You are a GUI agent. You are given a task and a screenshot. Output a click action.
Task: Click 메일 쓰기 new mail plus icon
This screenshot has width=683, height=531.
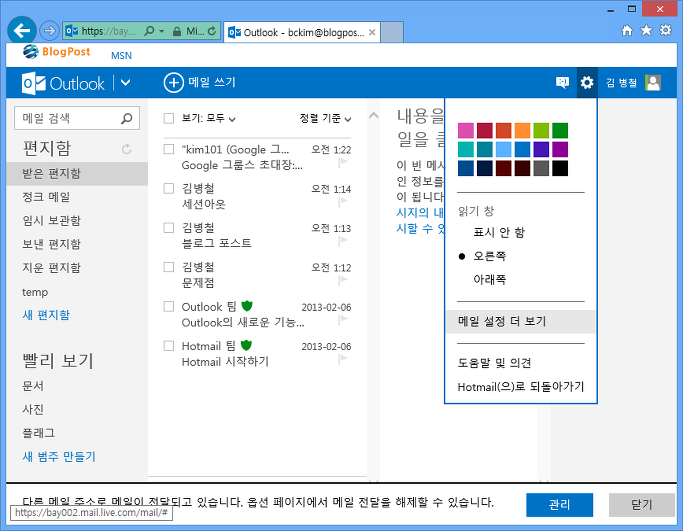[173, 83]
